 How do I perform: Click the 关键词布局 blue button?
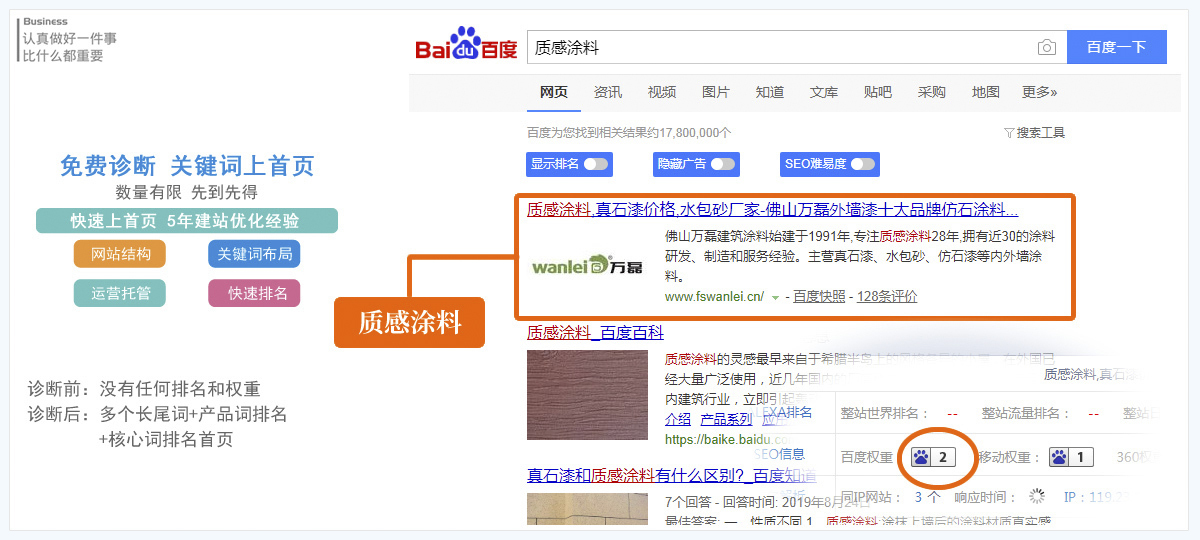coord(254,254)
